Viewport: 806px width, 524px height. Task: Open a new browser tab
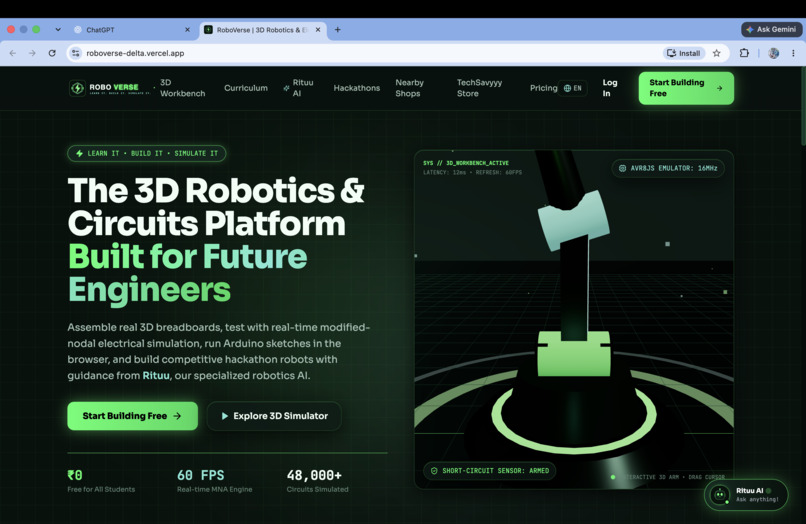[x=338, y=30]
